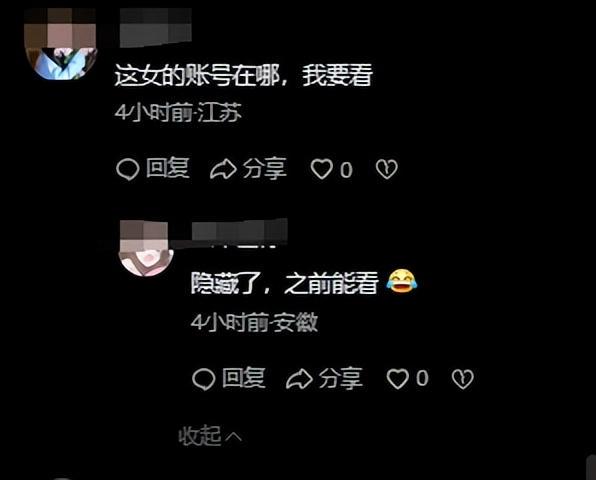Select comment text 这女的账号在哪，我要看
This screenshot has height=480, width=596.
click(x=243, y=75)
